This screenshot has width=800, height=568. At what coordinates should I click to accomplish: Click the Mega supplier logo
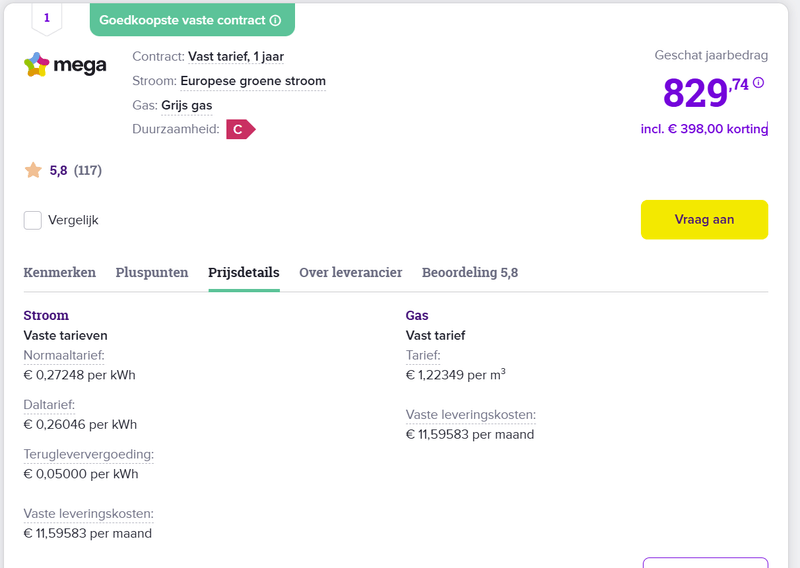click(x=65, y=66)
